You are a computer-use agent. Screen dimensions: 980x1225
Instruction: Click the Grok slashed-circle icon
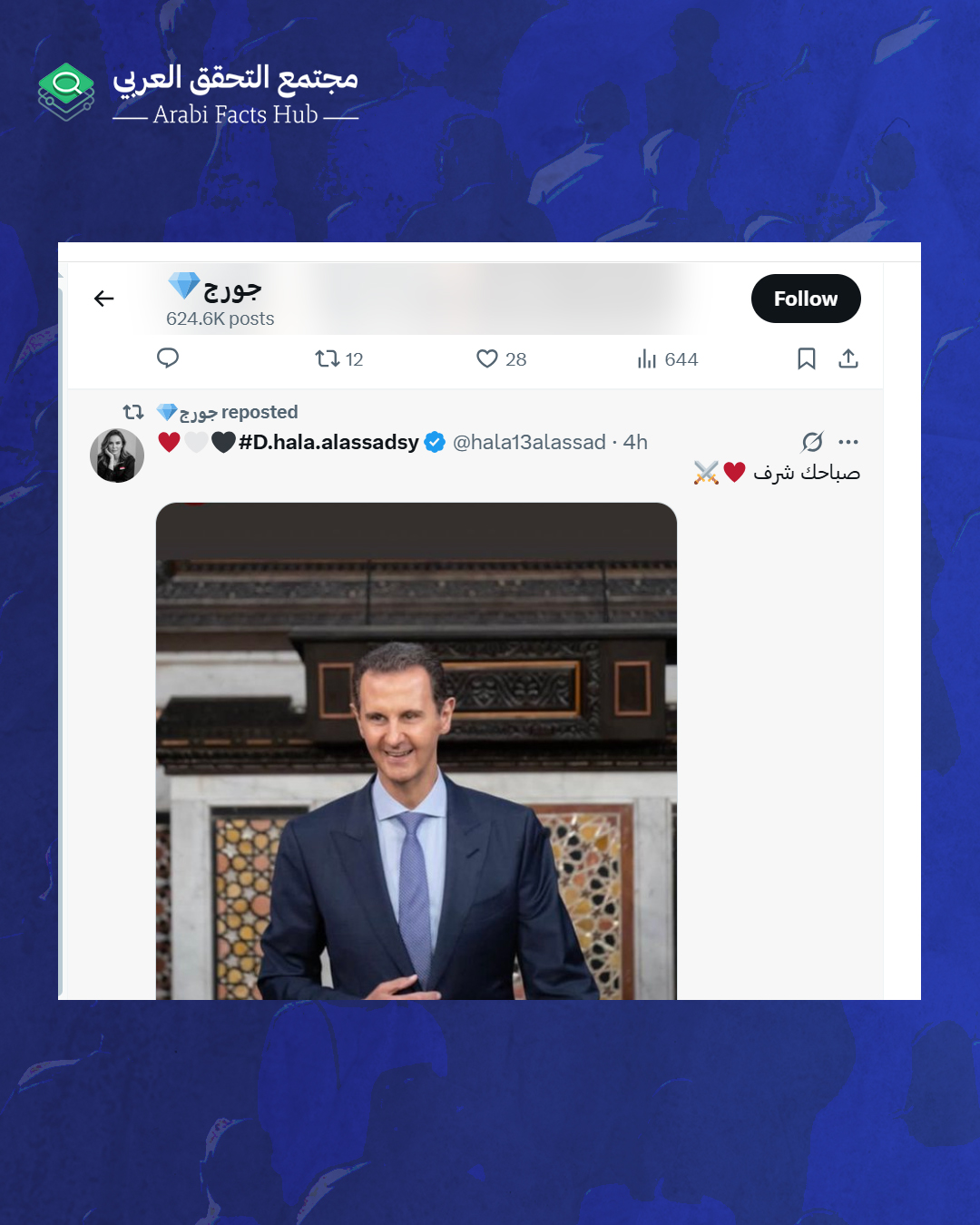coord(812,442)
